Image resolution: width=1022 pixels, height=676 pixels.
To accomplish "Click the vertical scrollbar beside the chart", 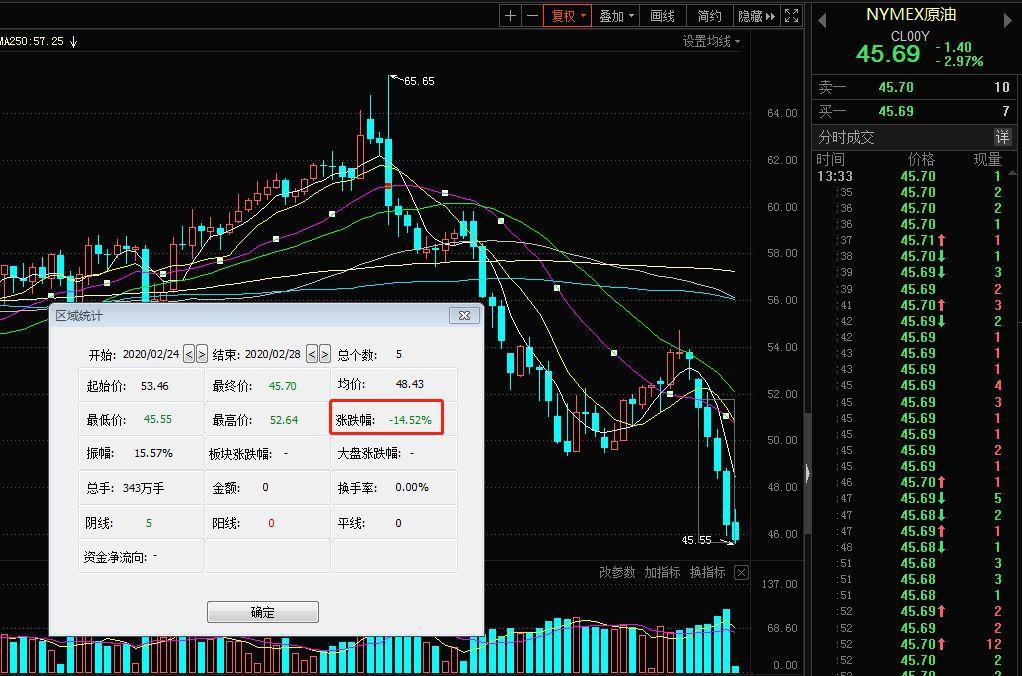I will click(x=808, y=473).
